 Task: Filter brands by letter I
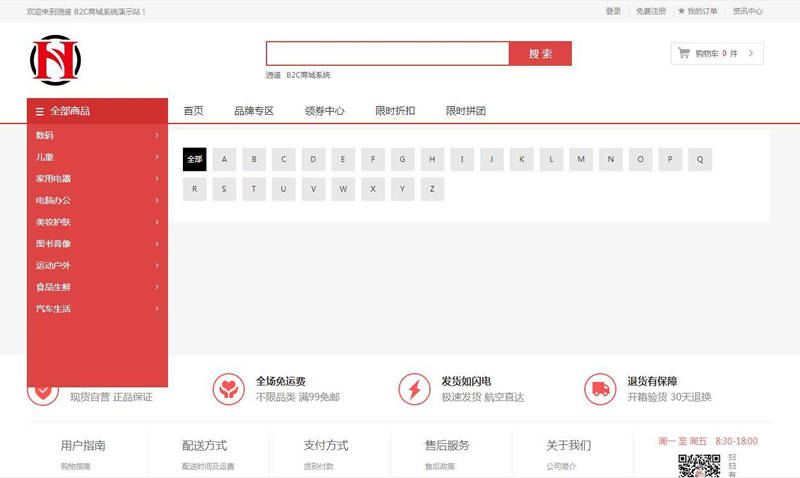click(462, 159)
